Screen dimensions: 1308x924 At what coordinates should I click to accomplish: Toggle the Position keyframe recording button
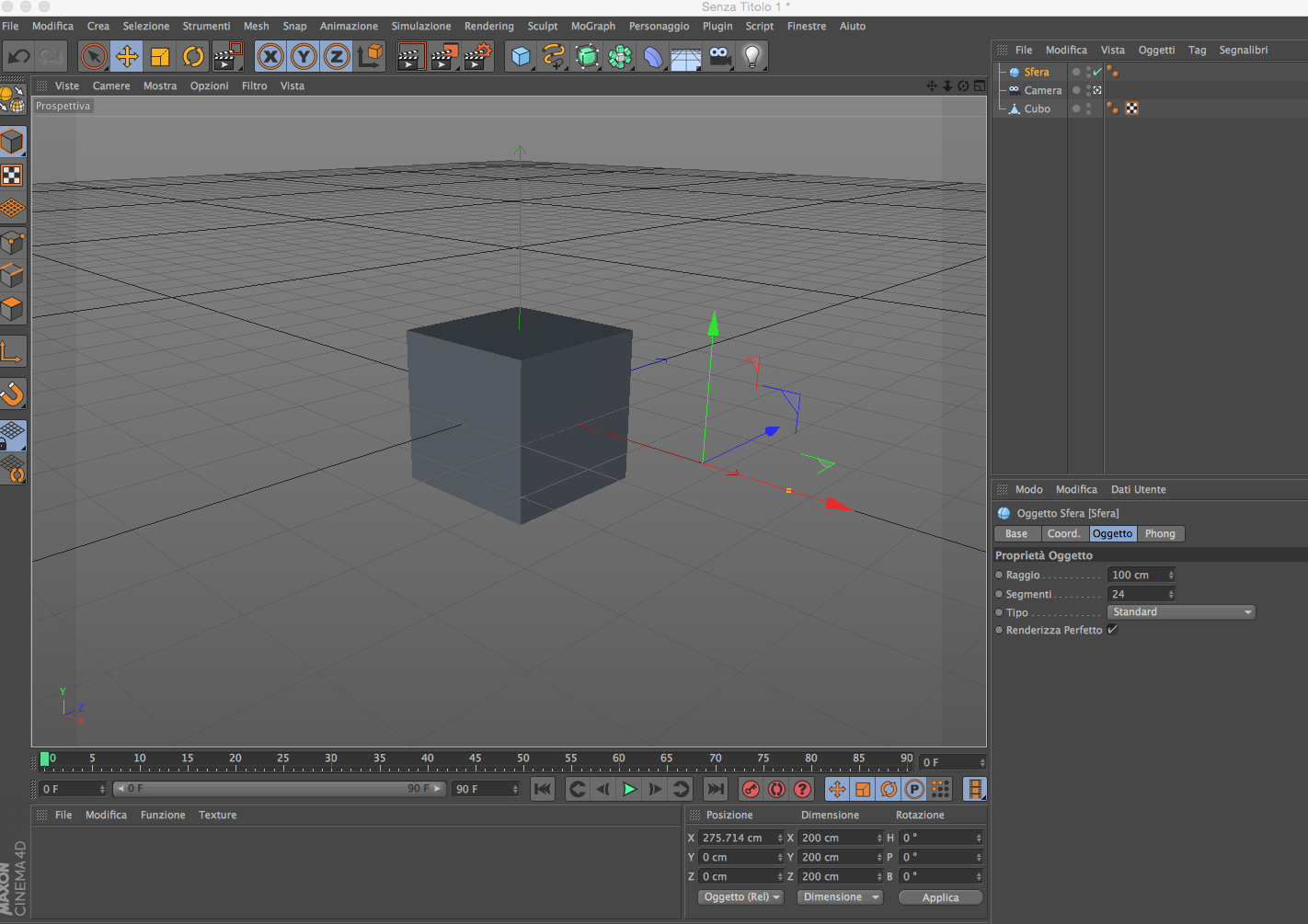pyautogui.click(x=837, y=789)
